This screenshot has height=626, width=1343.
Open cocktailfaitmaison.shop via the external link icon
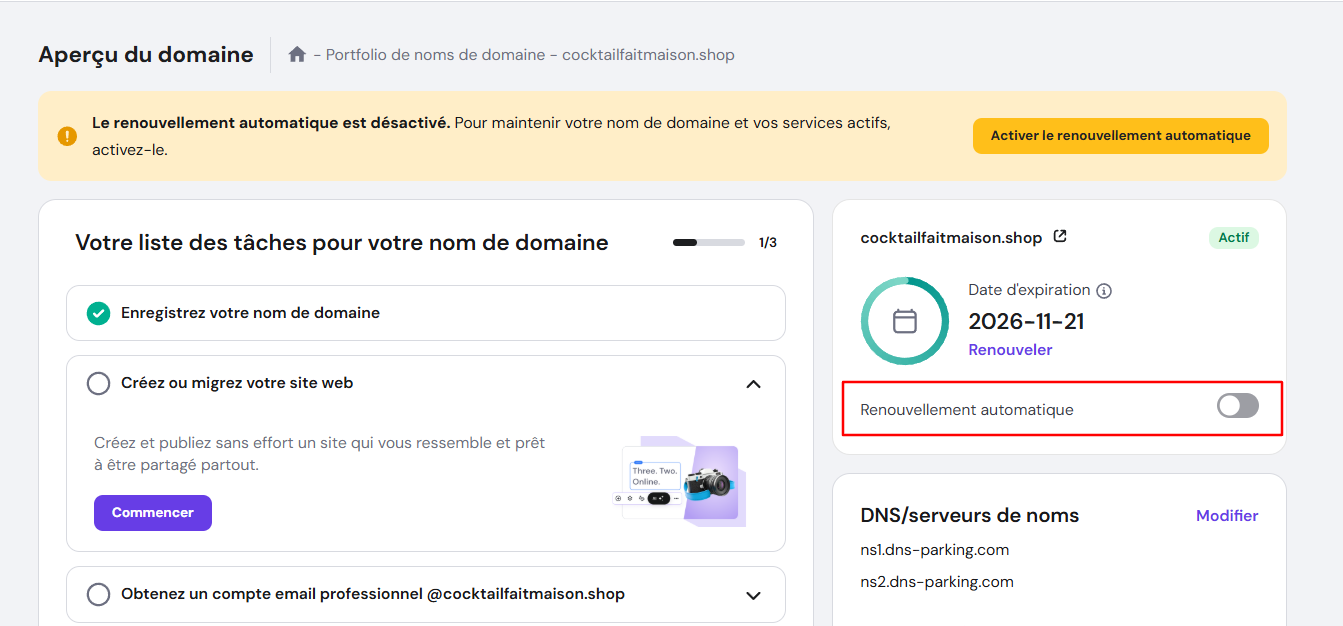[x=1060, y=236]
